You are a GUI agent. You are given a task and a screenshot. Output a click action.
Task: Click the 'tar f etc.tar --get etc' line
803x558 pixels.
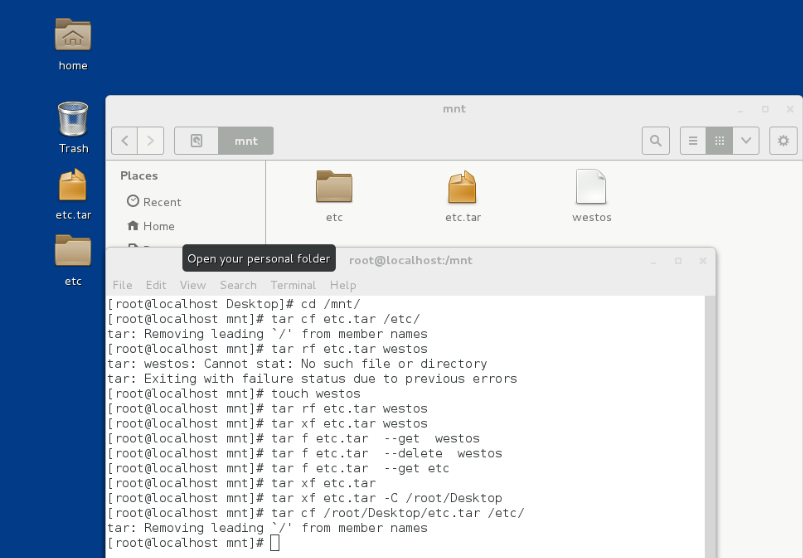(278, 468)
